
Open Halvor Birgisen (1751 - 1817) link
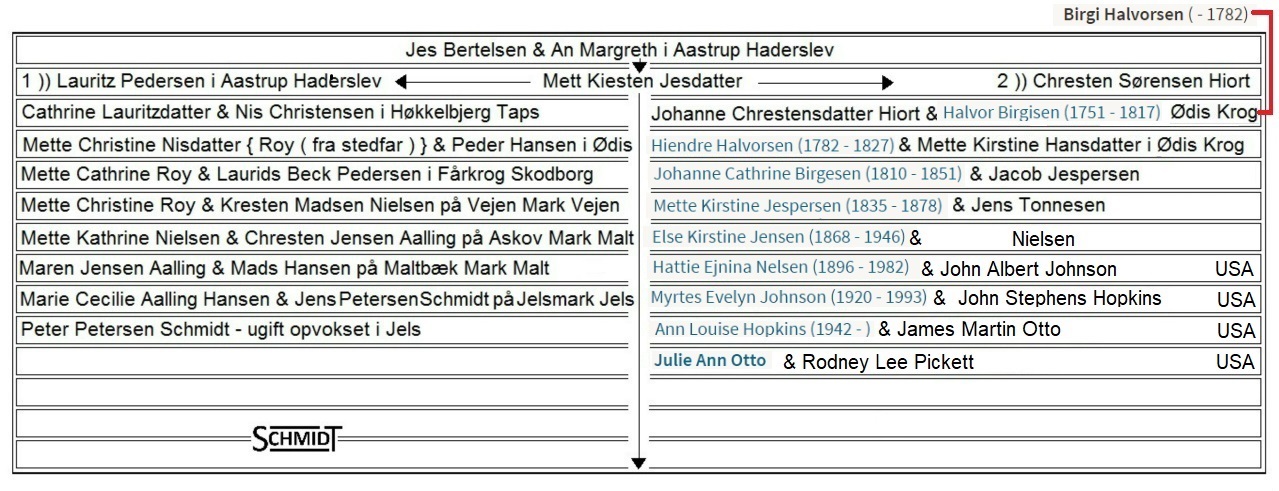click(x=1051, y=113)
